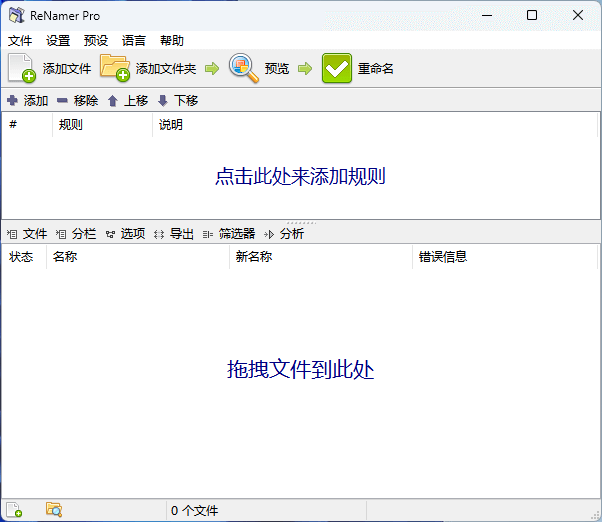Click the minus icon to remove rule (移除)
Image resolution: width=602 pixels, height=522 pixels.
[62, 101]
